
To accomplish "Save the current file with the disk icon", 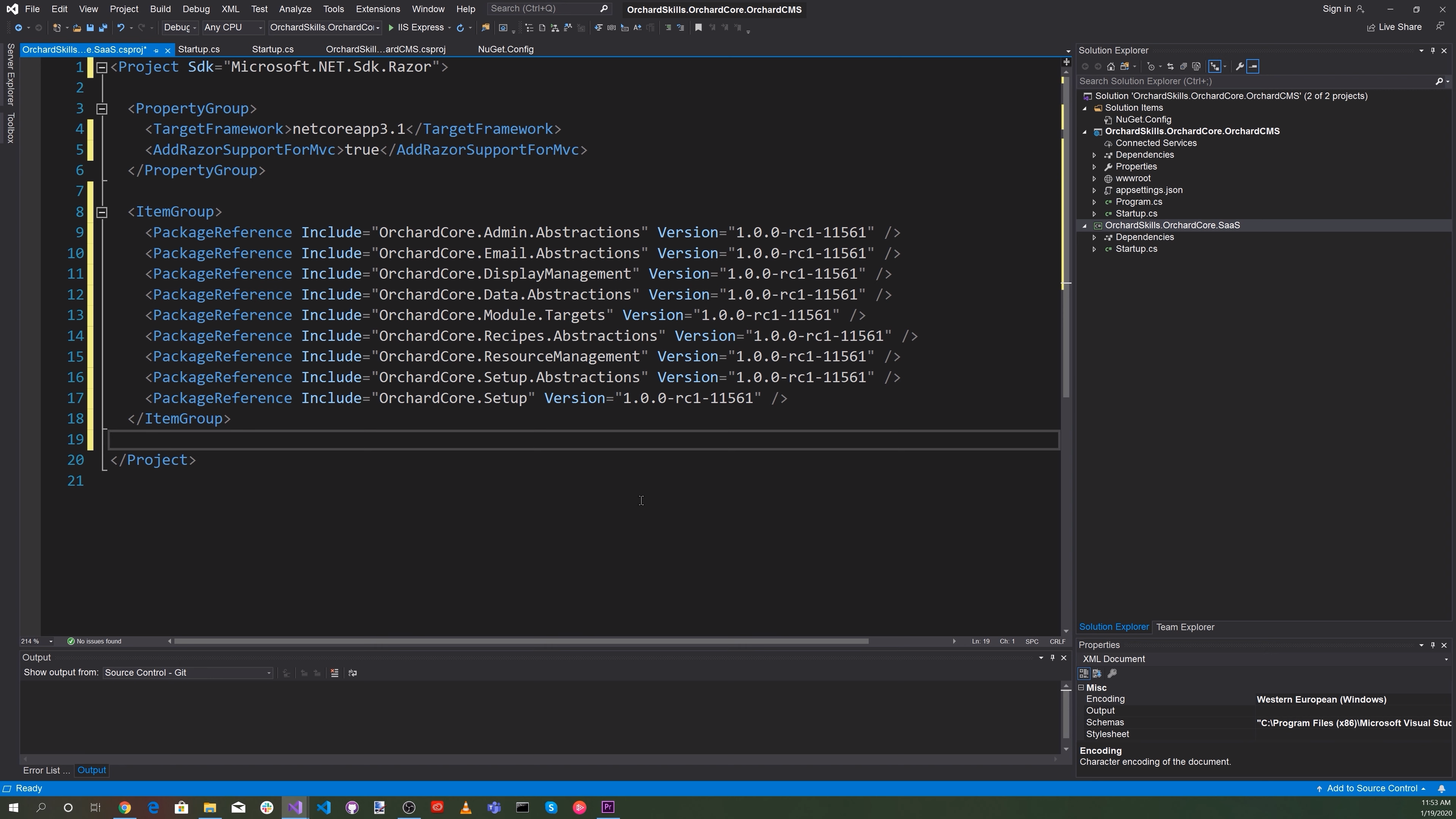I will (x=90, y=28).
